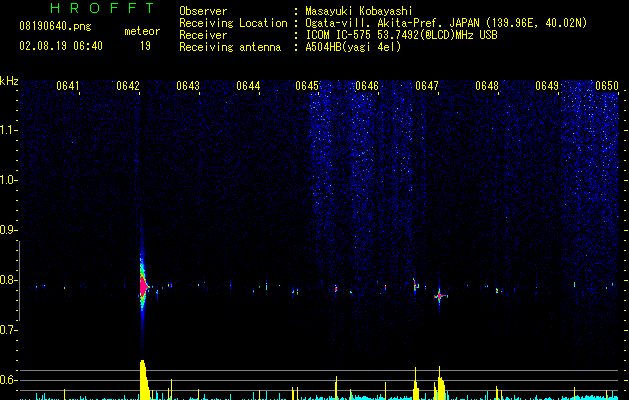Click the 0648 time marker
This screenshot has height=400, width=629.
click(x=487, y=86)
